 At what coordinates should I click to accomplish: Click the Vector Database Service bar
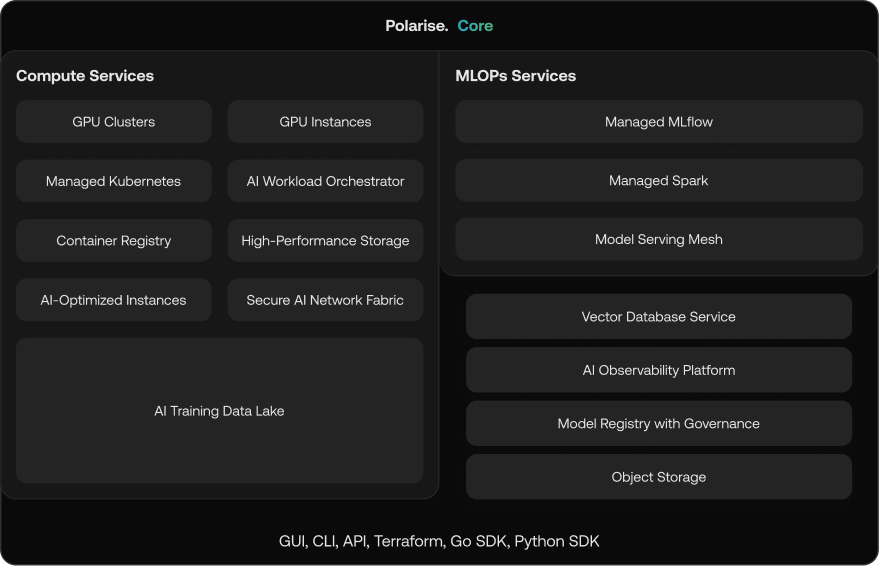coord(659,317)
